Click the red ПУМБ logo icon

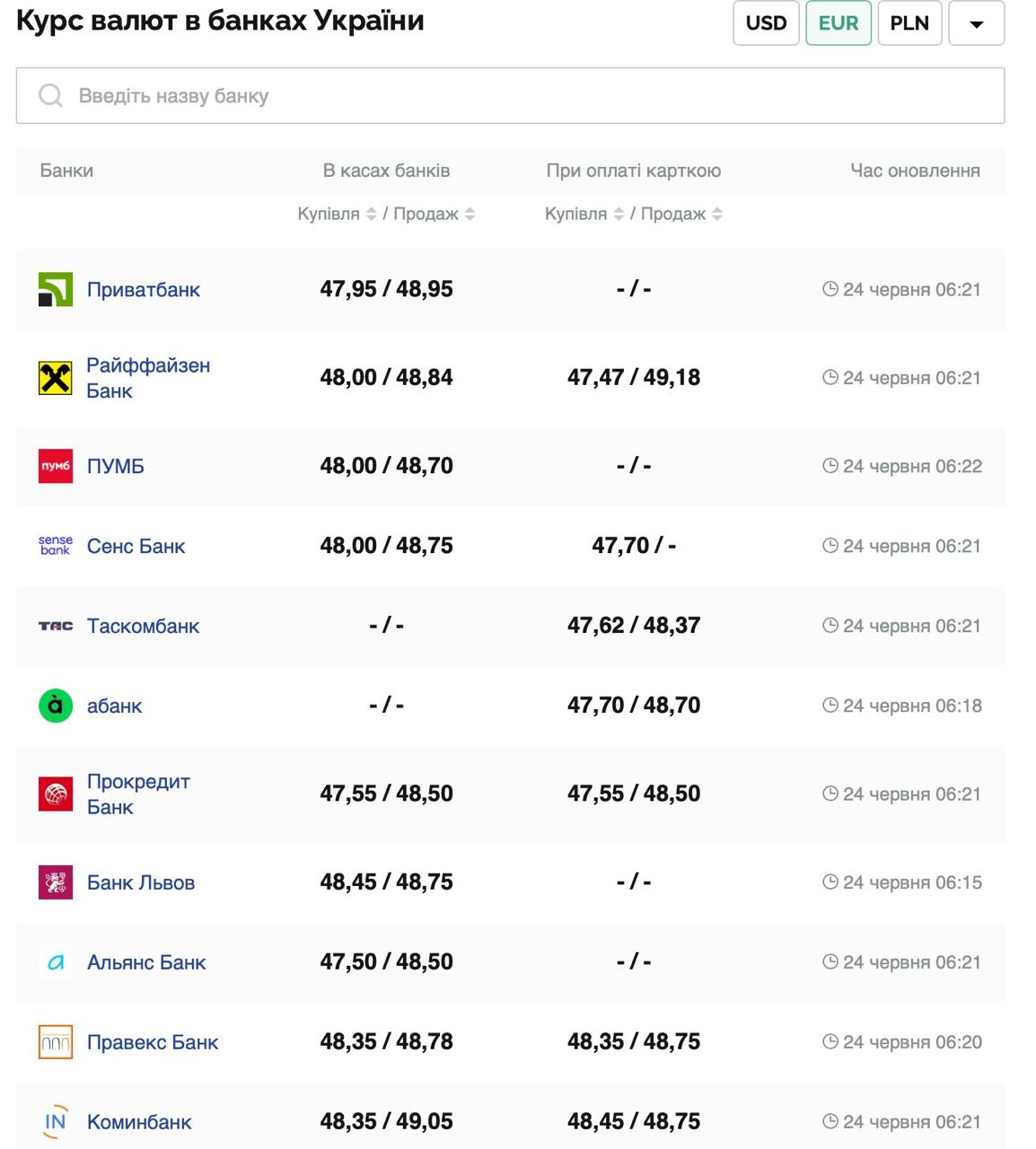pos(55,466)
